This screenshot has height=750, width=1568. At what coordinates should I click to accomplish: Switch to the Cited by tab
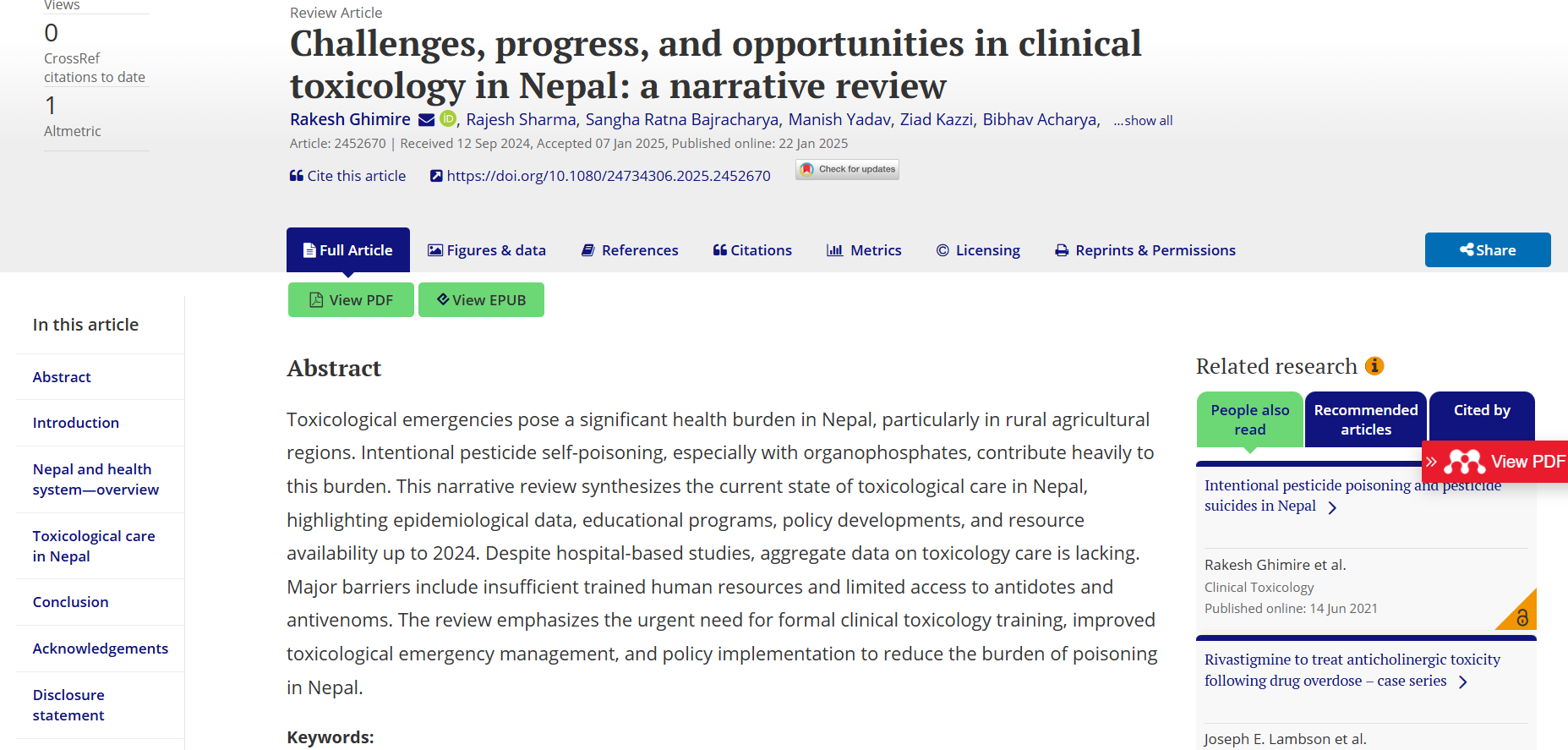pos(1481,411)
